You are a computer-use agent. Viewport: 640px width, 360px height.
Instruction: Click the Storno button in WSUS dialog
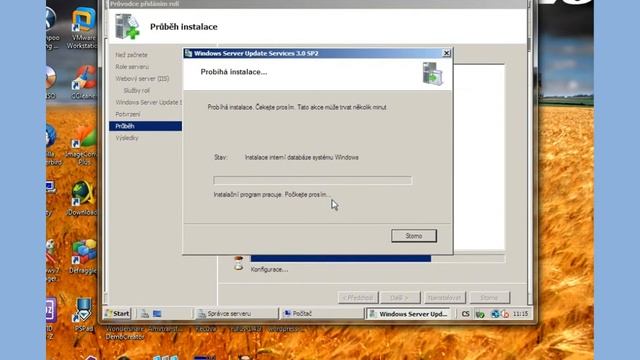pyautogui.click(x=414, y=236)
